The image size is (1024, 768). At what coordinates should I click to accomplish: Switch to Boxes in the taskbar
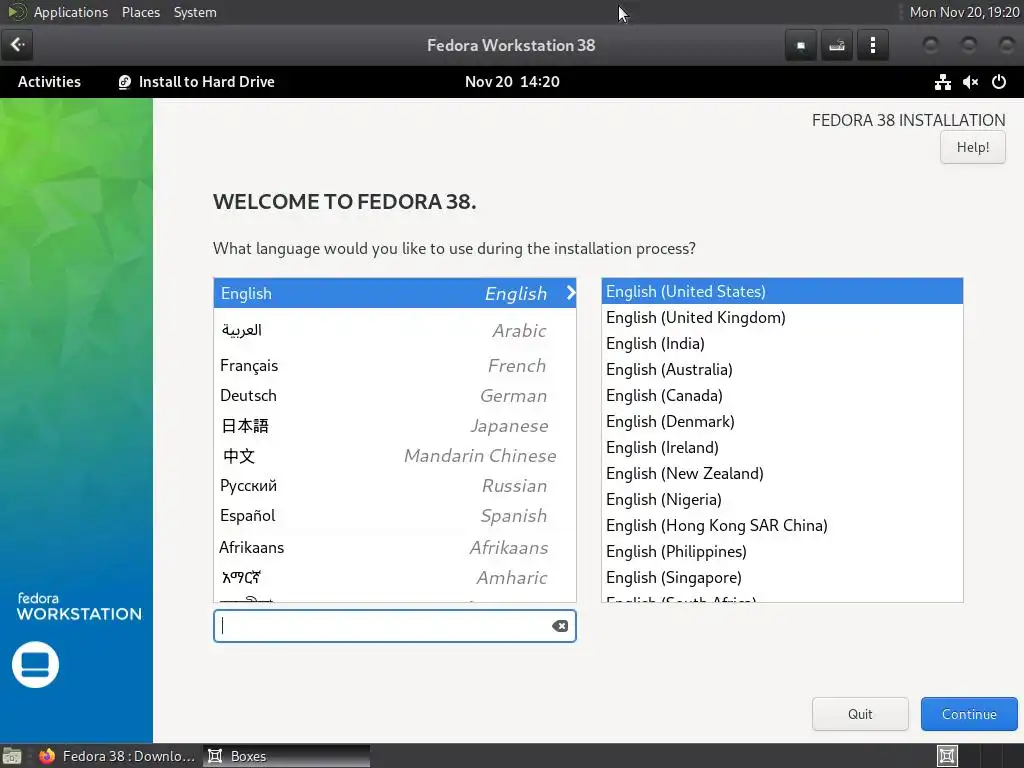pyautogui.click(x=287, y=756)
